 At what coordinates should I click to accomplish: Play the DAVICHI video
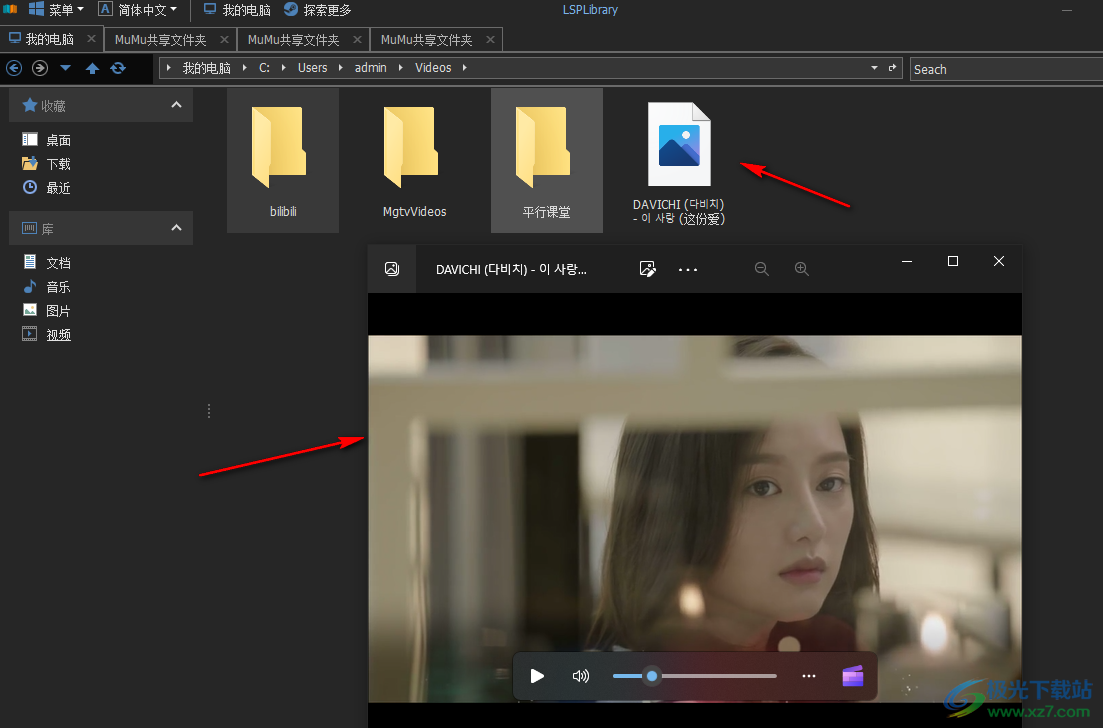537,676
